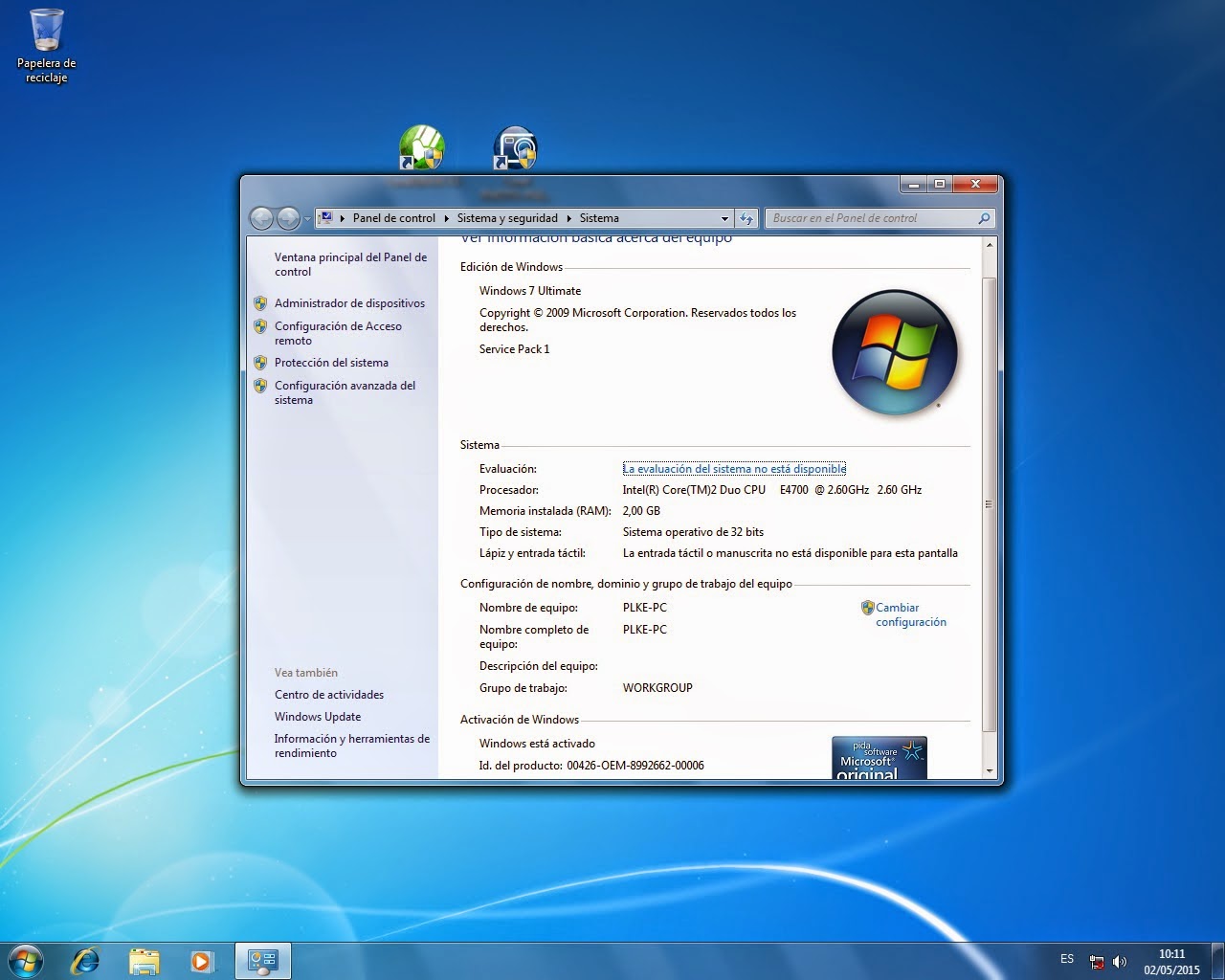Image resolution: width=1225 pixels, height=980 pixels.
Task: Click shield icon beside Administrador de dispositivos
Action: pos(260,303)
